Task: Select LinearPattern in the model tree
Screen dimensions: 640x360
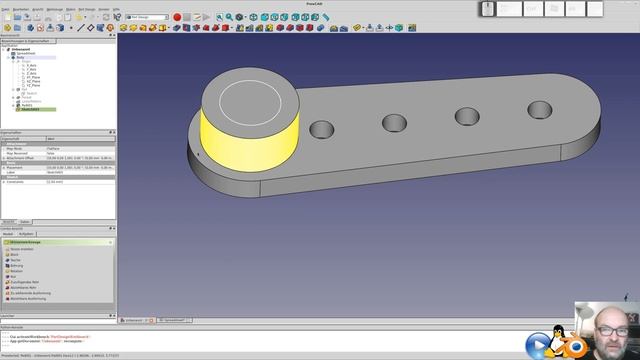Action: [31, 101]
